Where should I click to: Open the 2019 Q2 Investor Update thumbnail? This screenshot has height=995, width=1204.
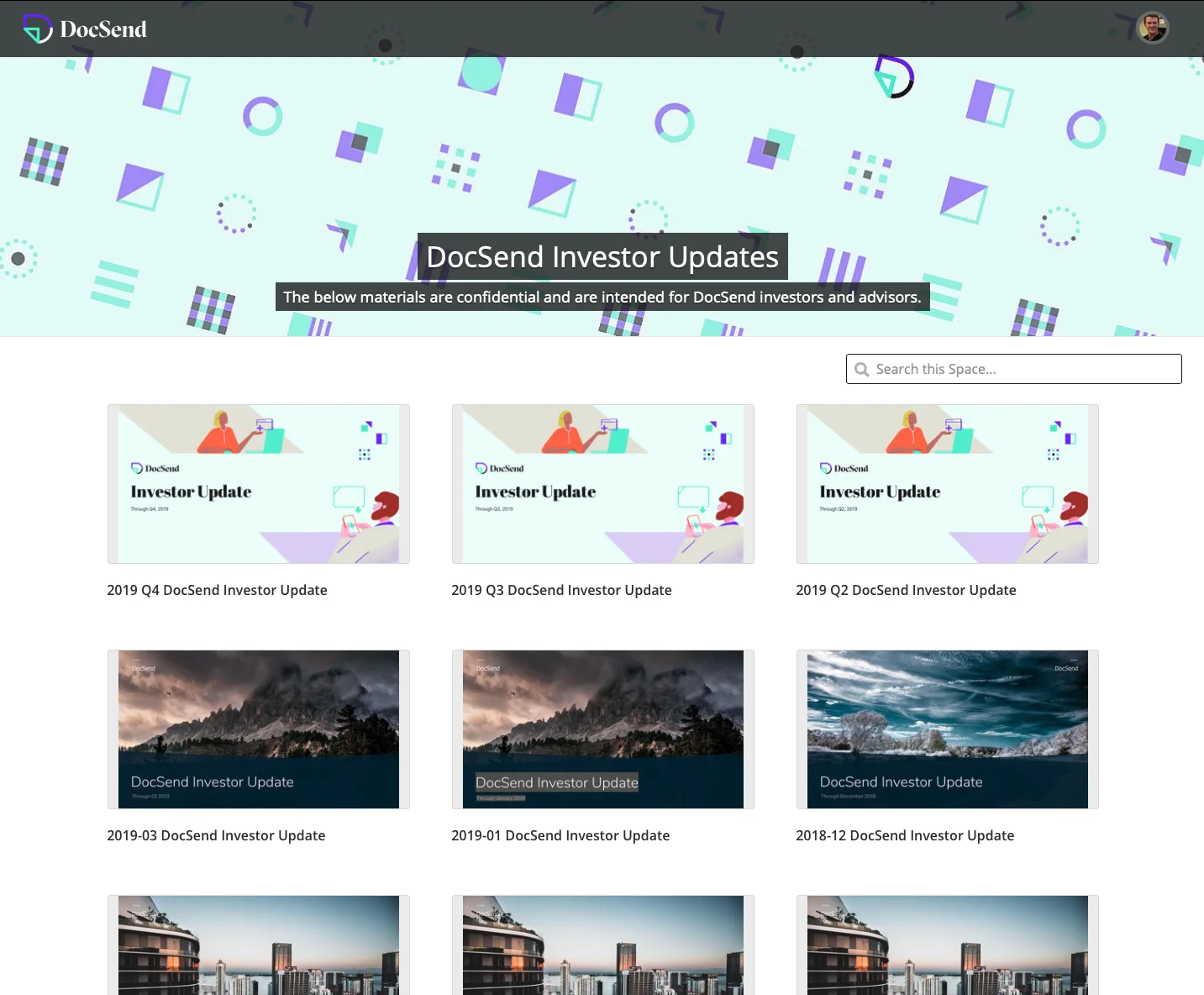coord(948,484)
